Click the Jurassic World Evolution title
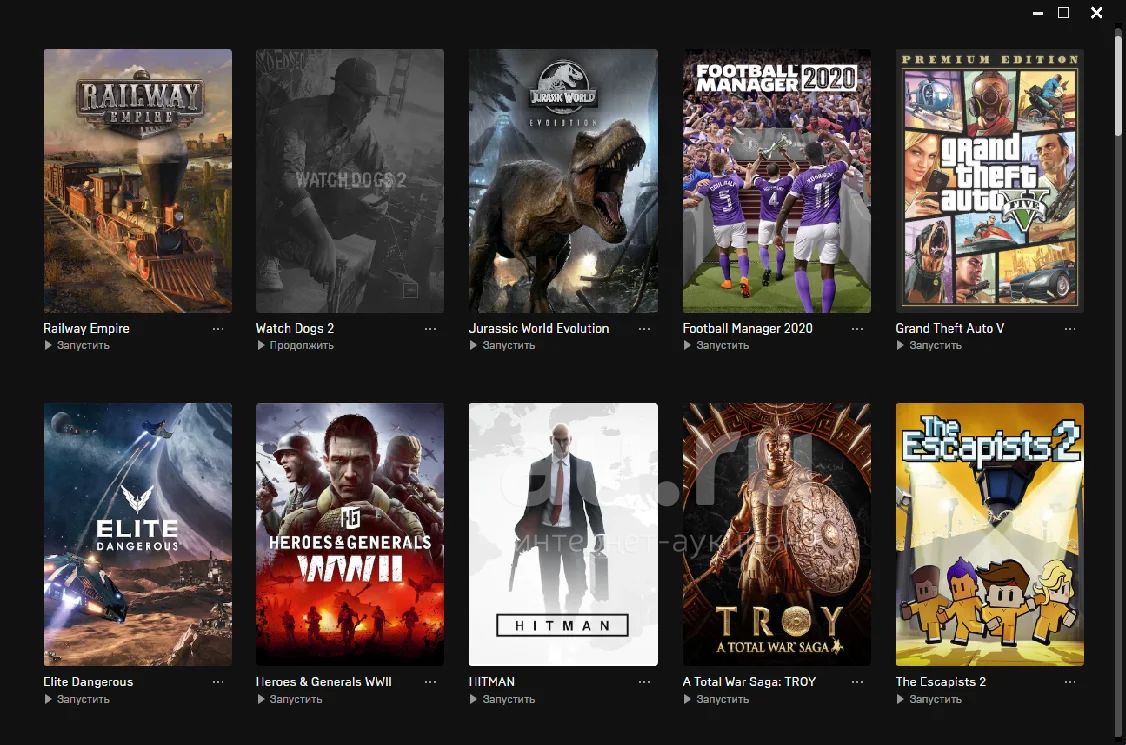 click(539, 328)
